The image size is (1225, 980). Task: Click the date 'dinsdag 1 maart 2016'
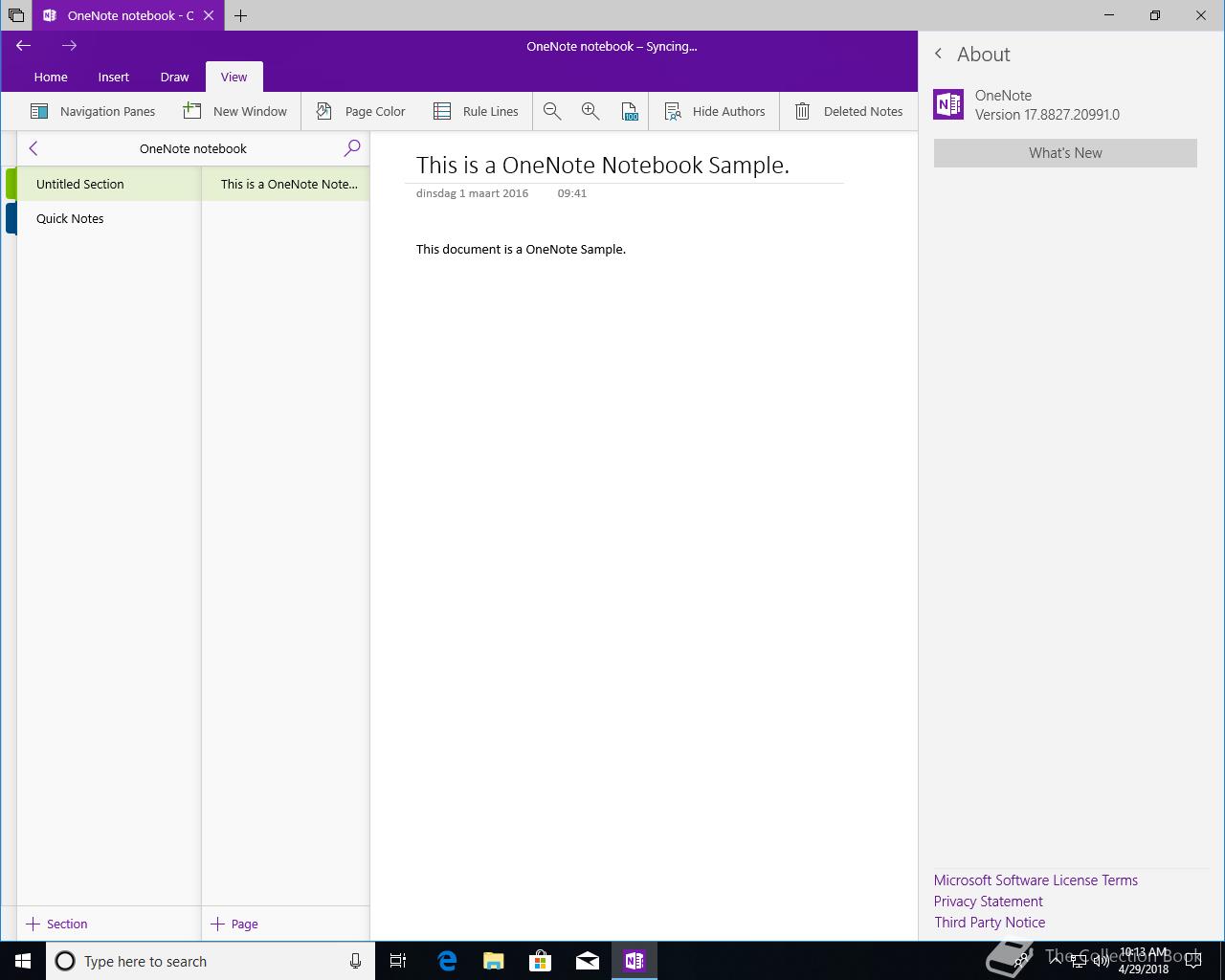[x=472, y=193]
